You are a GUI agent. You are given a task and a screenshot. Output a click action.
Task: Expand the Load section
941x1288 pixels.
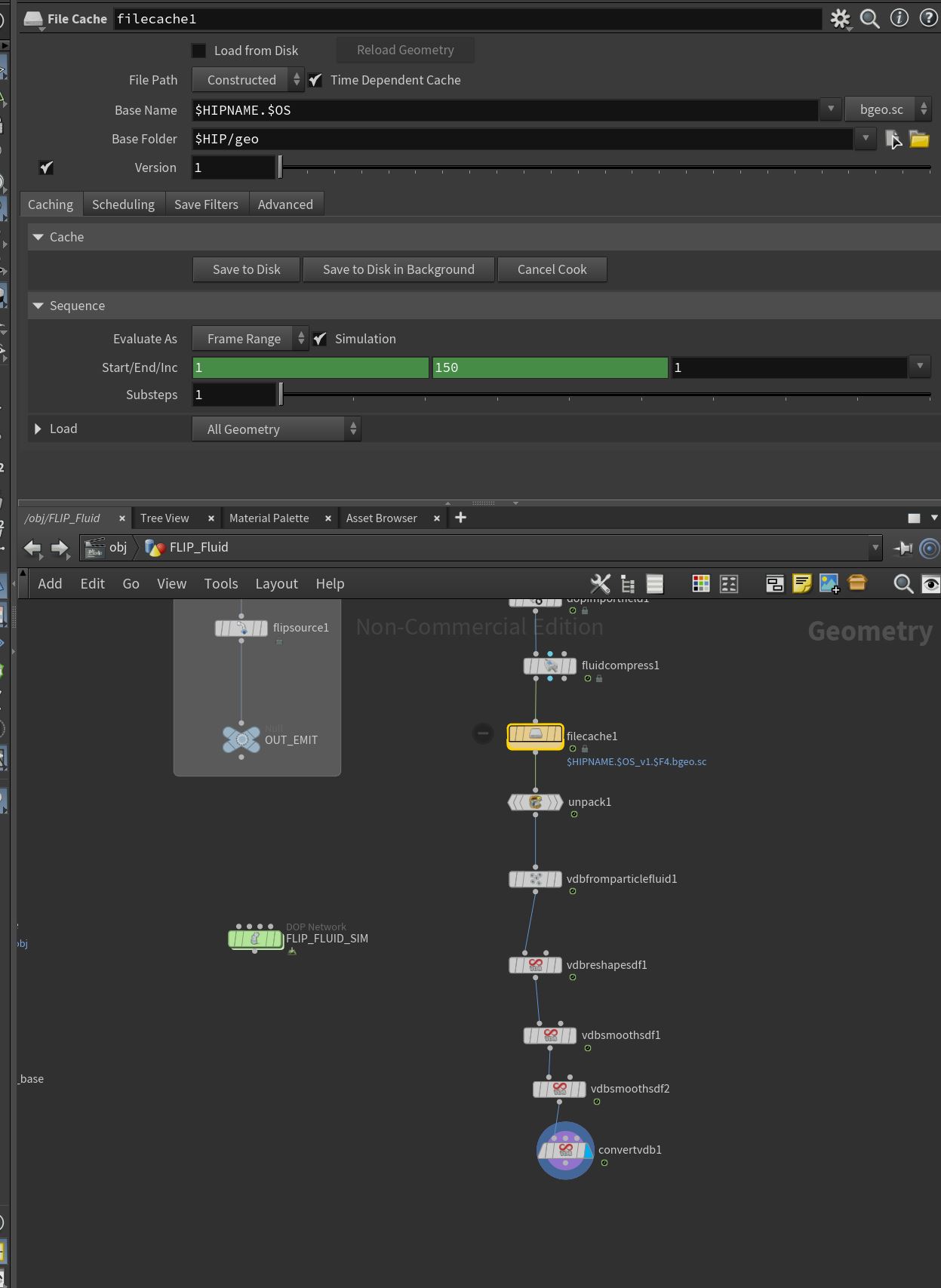38,429
